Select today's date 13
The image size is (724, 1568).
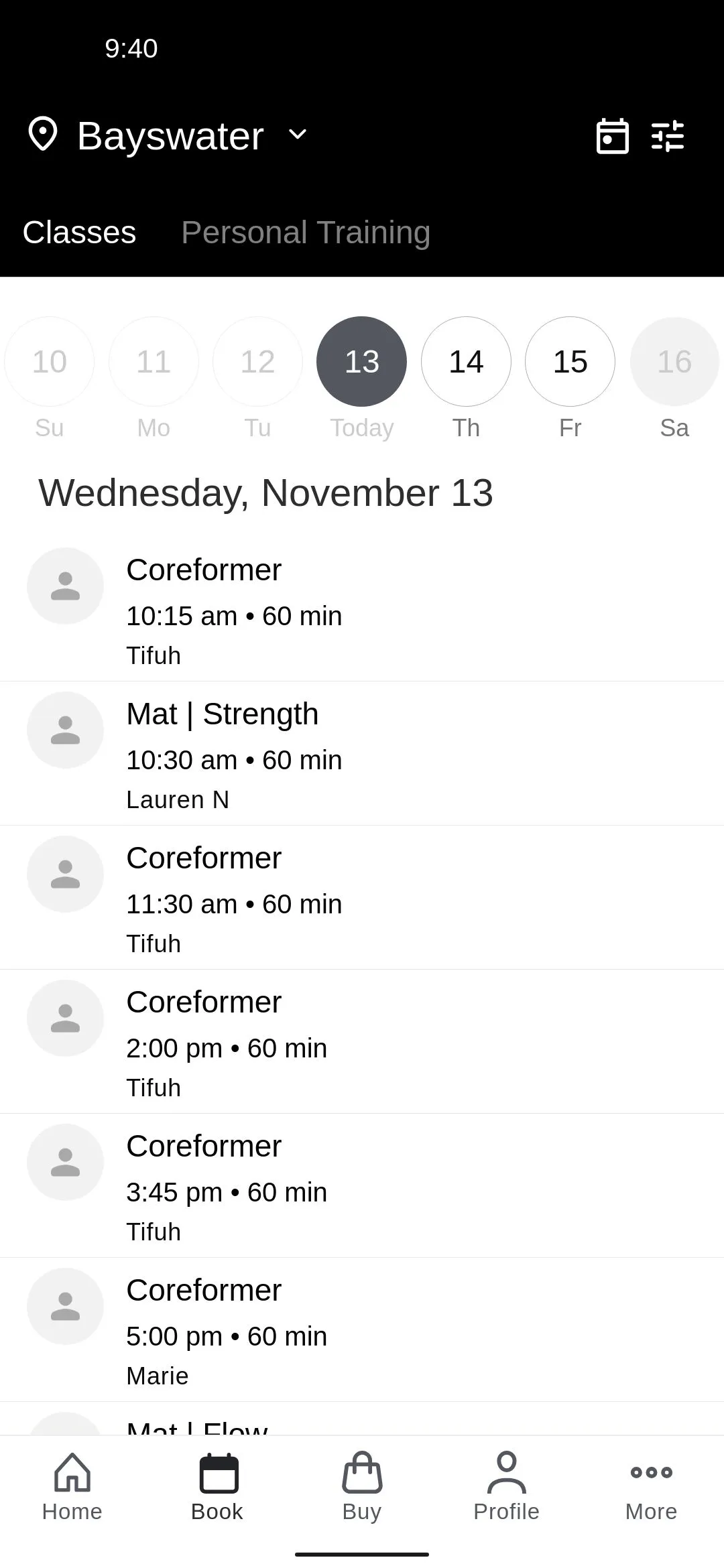point(362,362)
